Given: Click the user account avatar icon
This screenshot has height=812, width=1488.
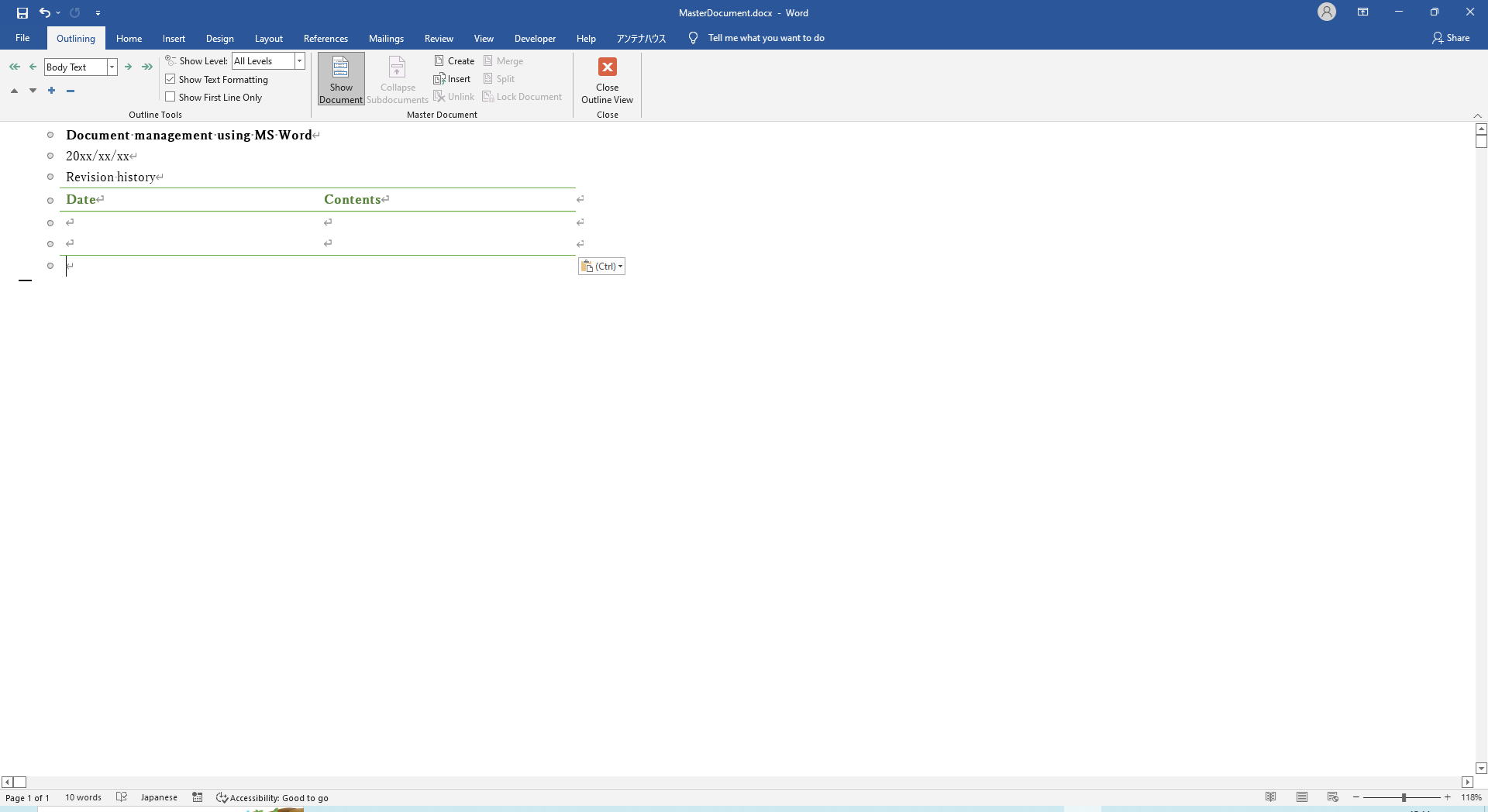Looking at the screenshot, I should [x=1327, y=12].
